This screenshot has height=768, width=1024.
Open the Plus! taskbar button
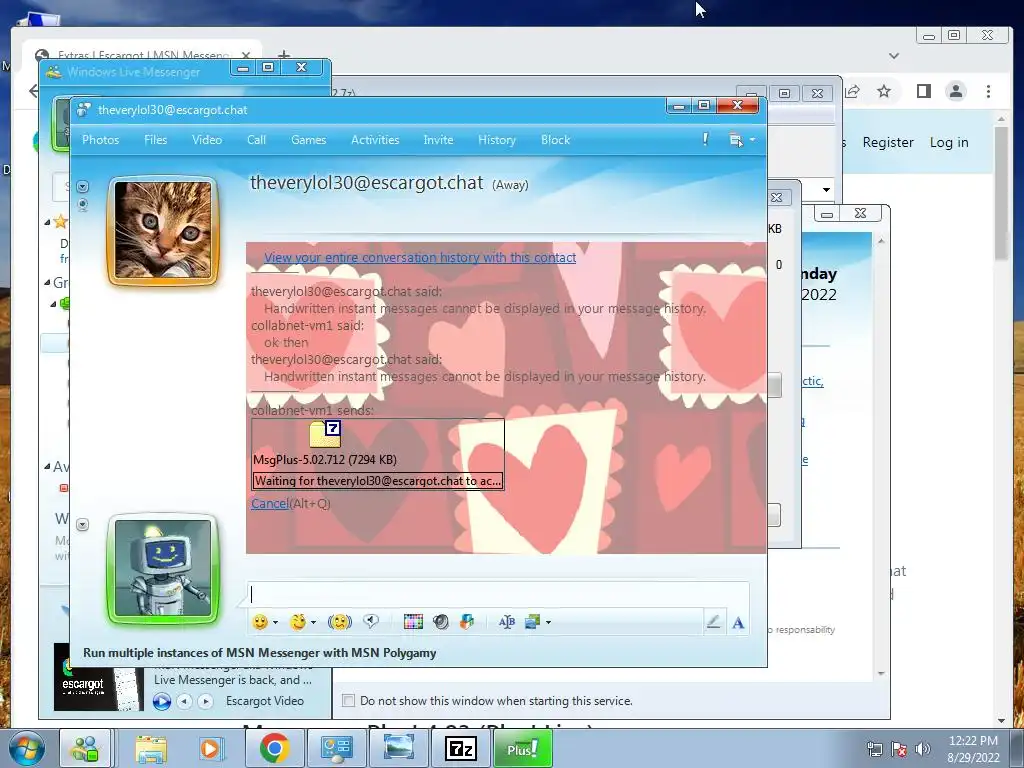click(x=522, y=748)
